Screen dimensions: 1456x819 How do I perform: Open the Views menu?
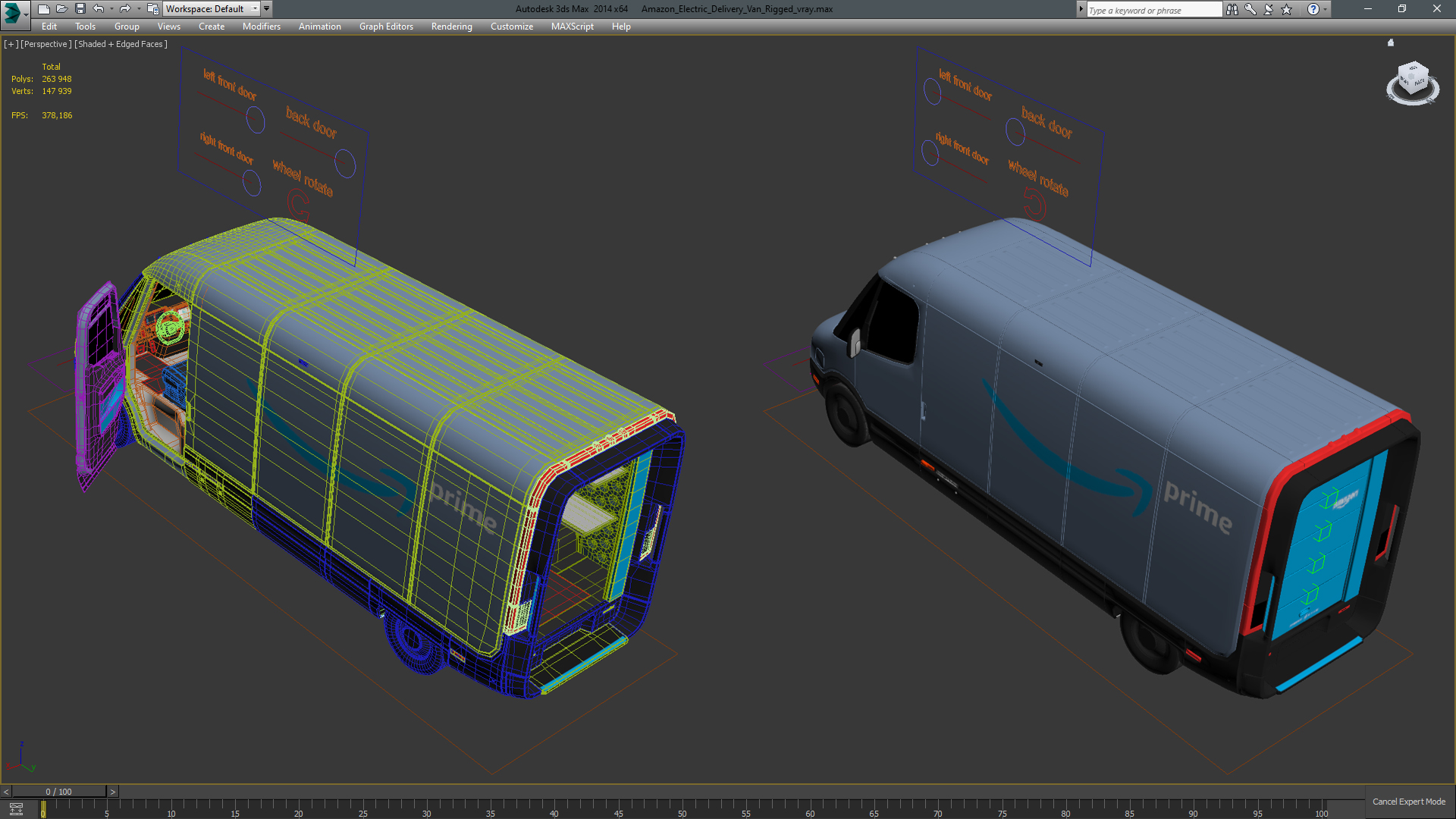tap(169, 27)
